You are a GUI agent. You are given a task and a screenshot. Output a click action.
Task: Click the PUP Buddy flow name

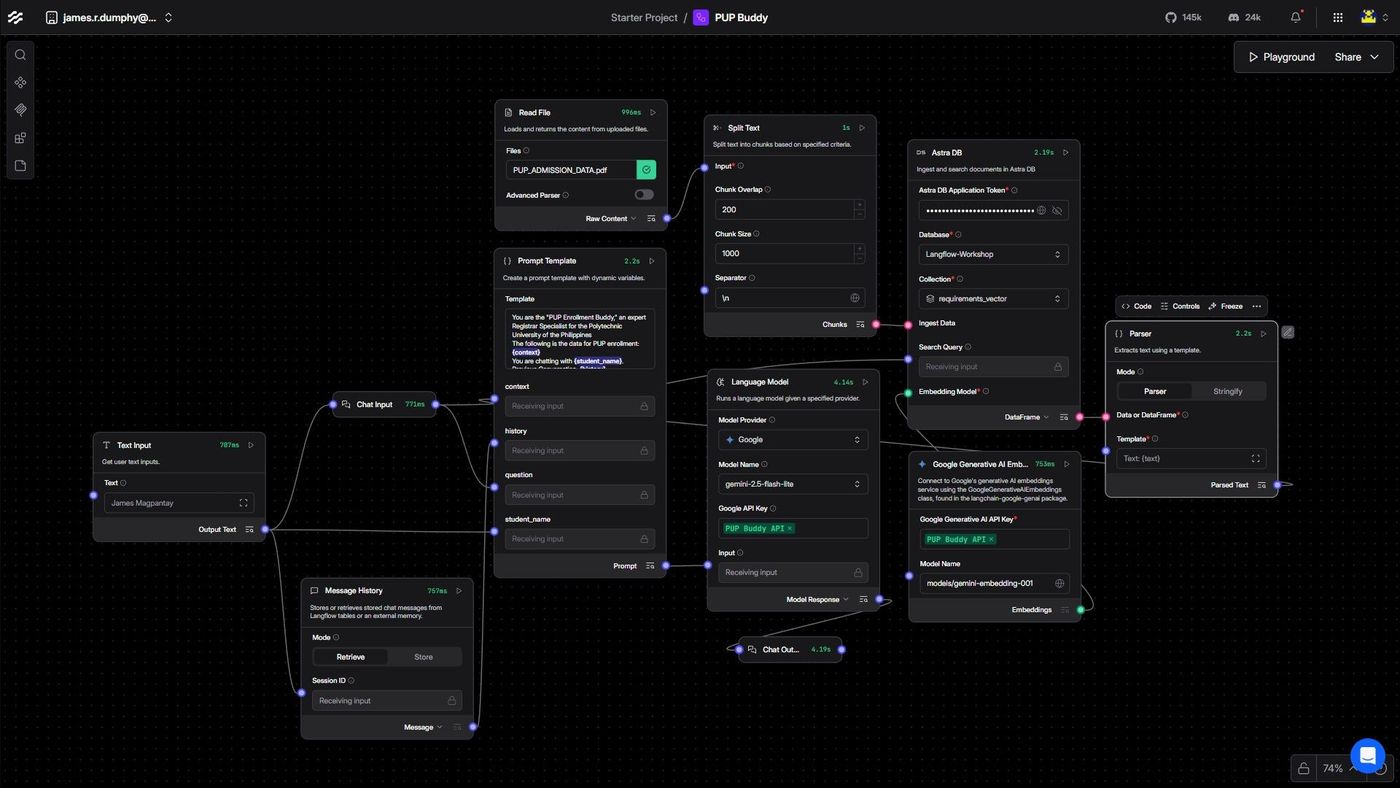tap(741, 17)
